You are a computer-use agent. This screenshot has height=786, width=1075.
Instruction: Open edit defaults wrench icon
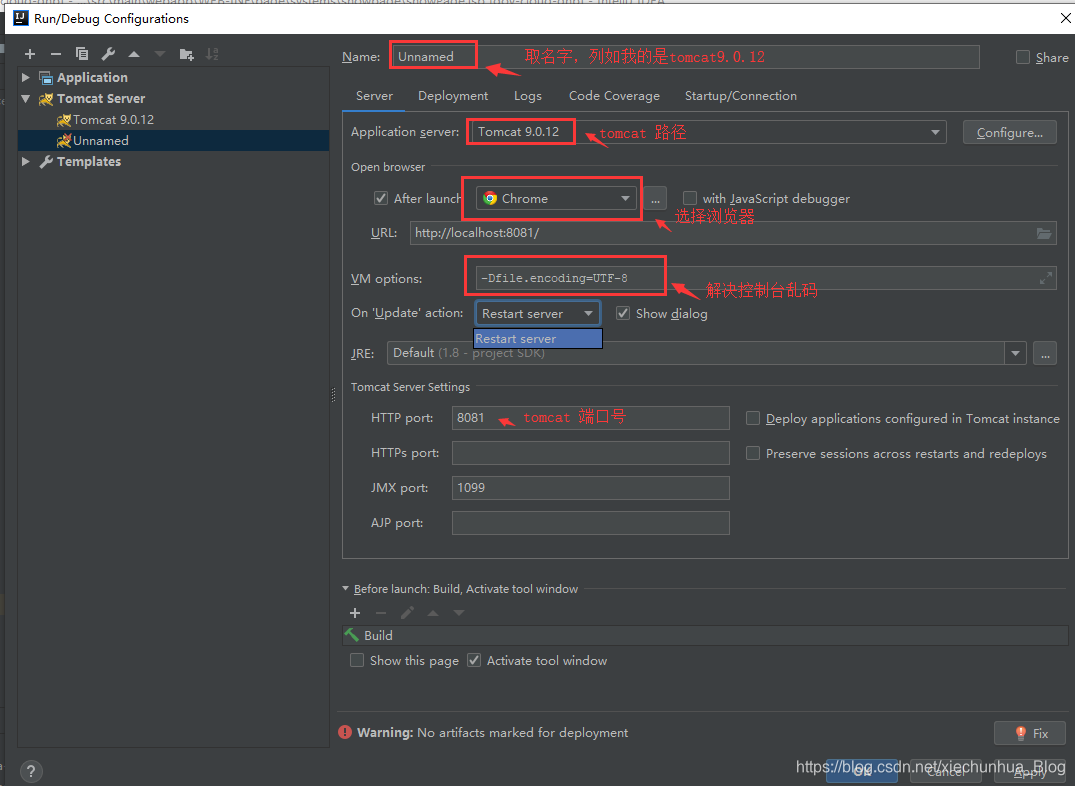(x=108, y=54)
